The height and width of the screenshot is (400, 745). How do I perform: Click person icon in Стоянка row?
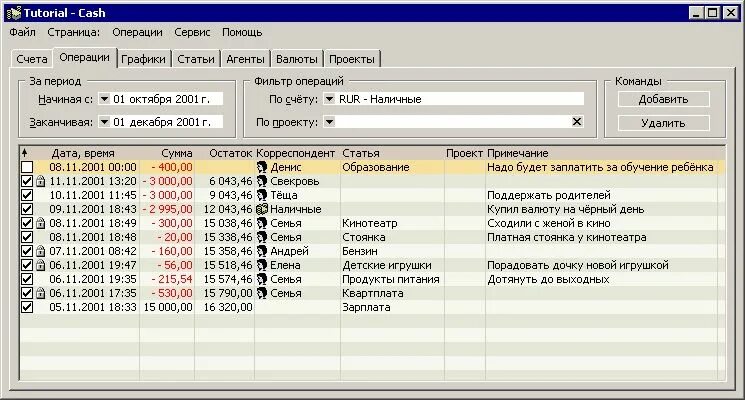[x=262, y=237]
